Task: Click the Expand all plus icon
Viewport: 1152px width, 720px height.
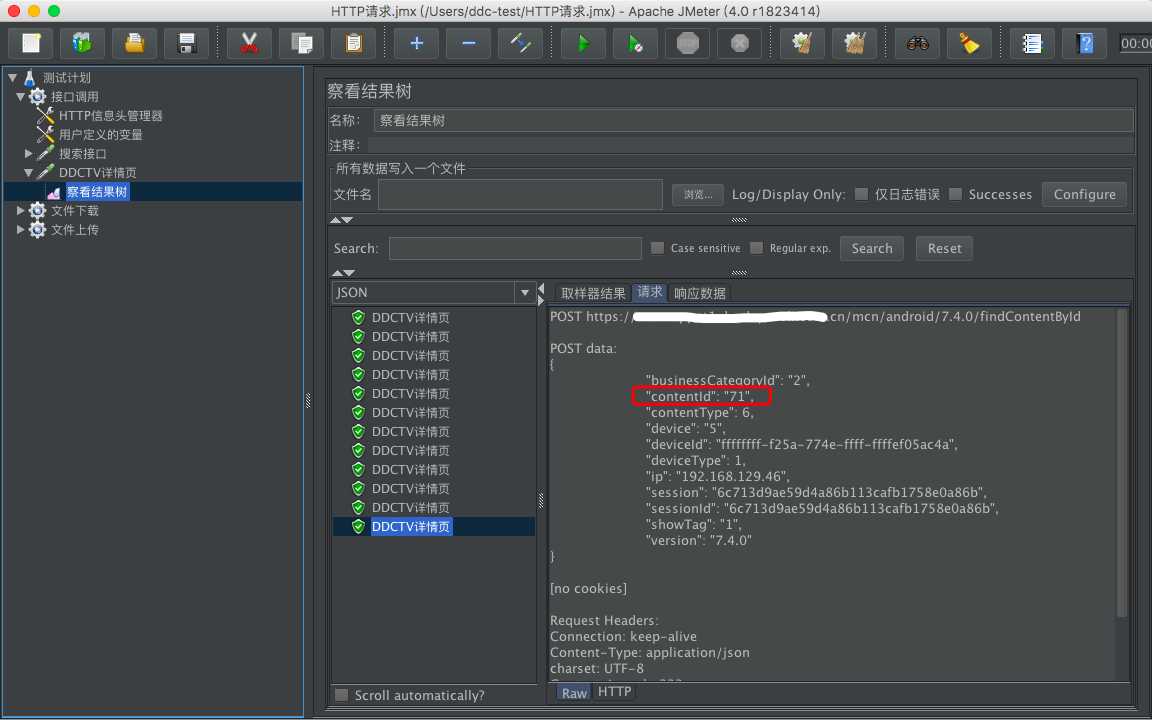Action: click(417, 43)
